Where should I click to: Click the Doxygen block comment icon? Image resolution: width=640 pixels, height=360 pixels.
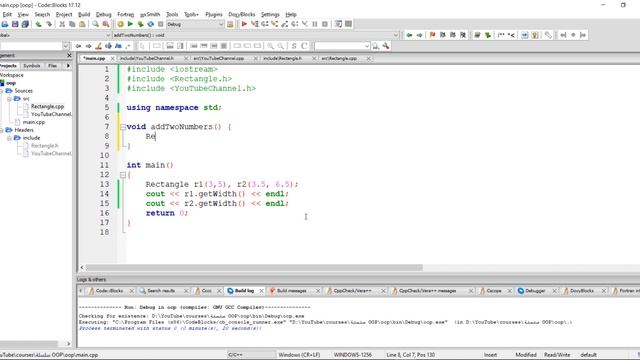tap(501, 36)
